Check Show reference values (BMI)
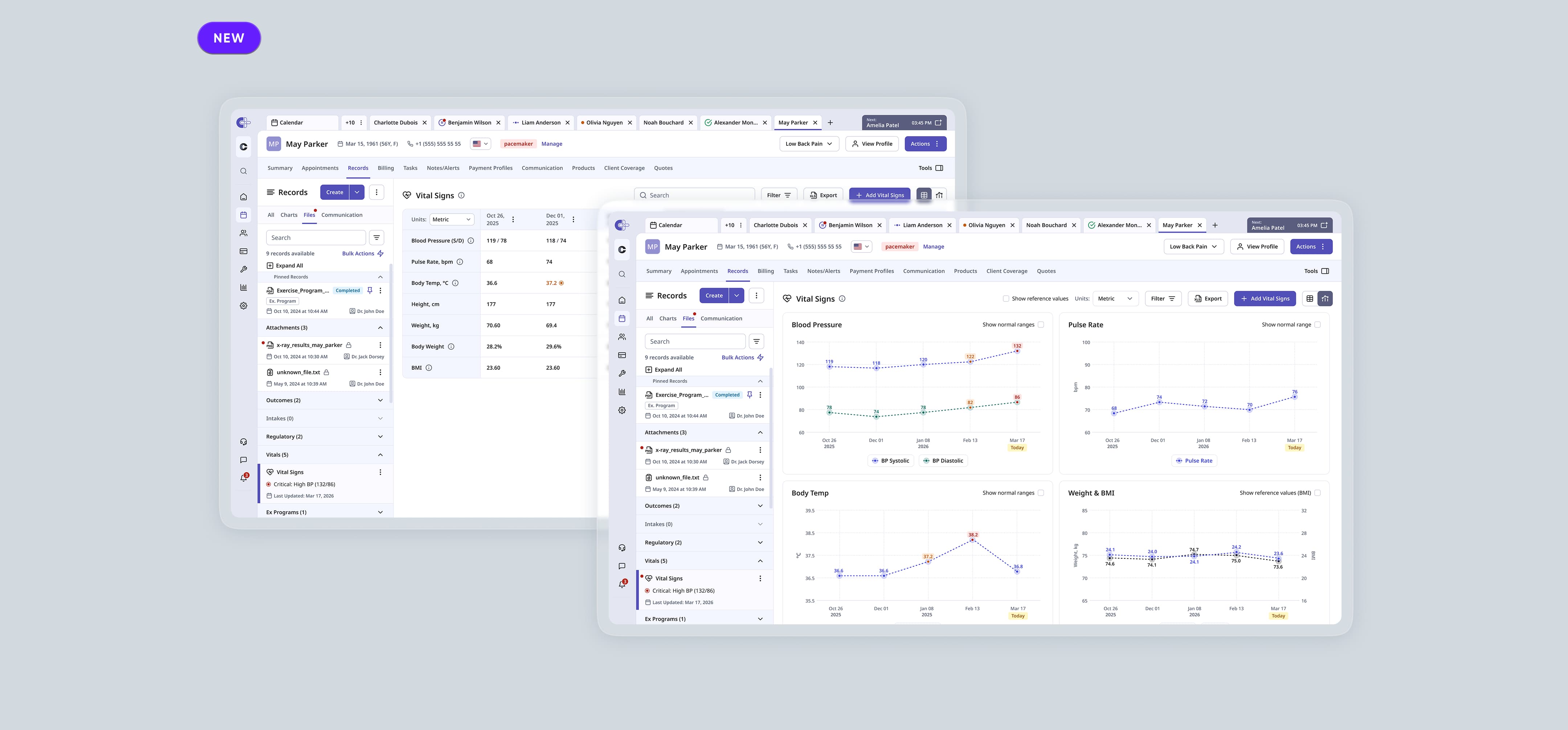Viewport: 1568px width, 730px height. click(1318, 493)
